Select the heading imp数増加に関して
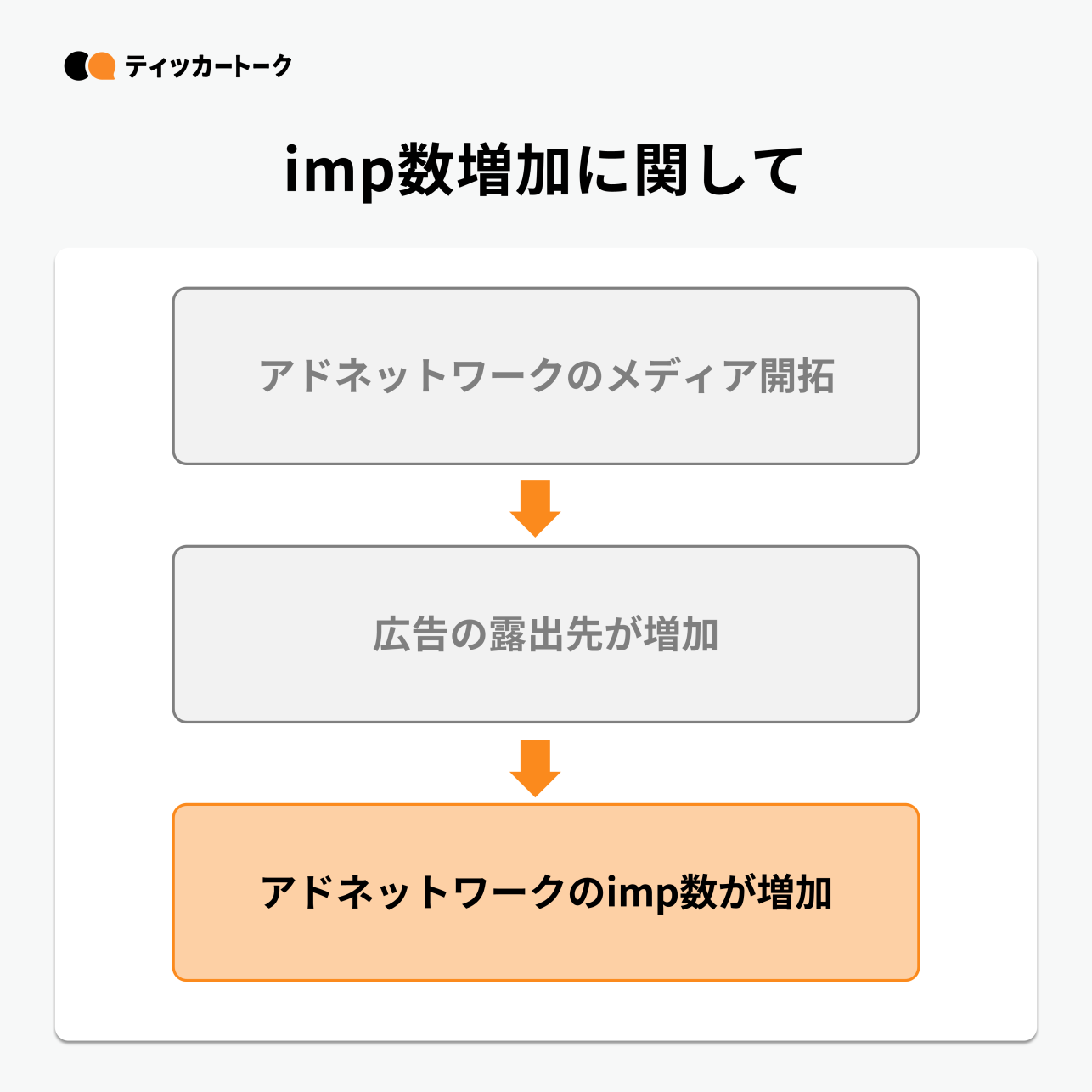 [543, 171]
